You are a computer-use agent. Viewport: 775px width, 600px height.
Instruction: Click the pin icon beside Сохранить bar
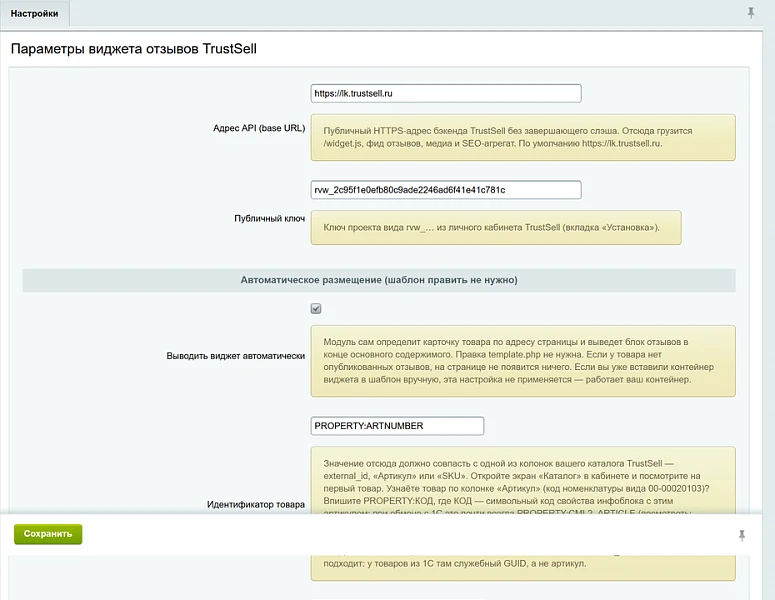742,535
